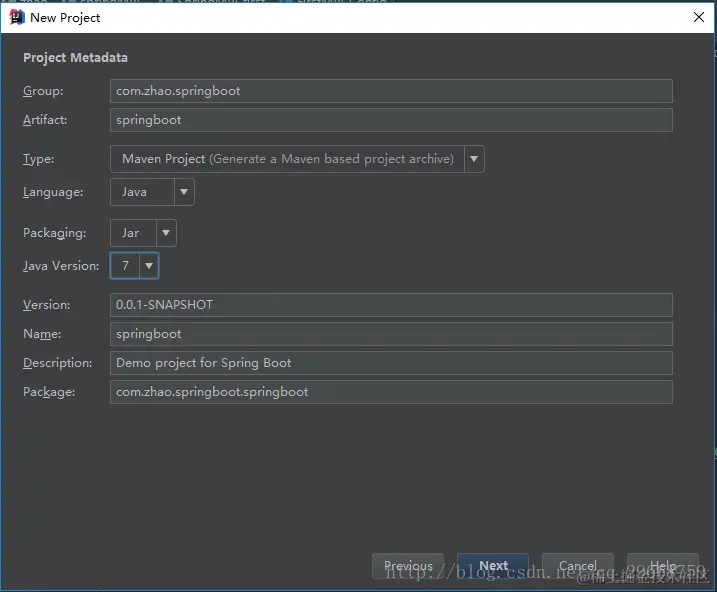Click the Group label
The image size is (717, 592).
(43, 91)
